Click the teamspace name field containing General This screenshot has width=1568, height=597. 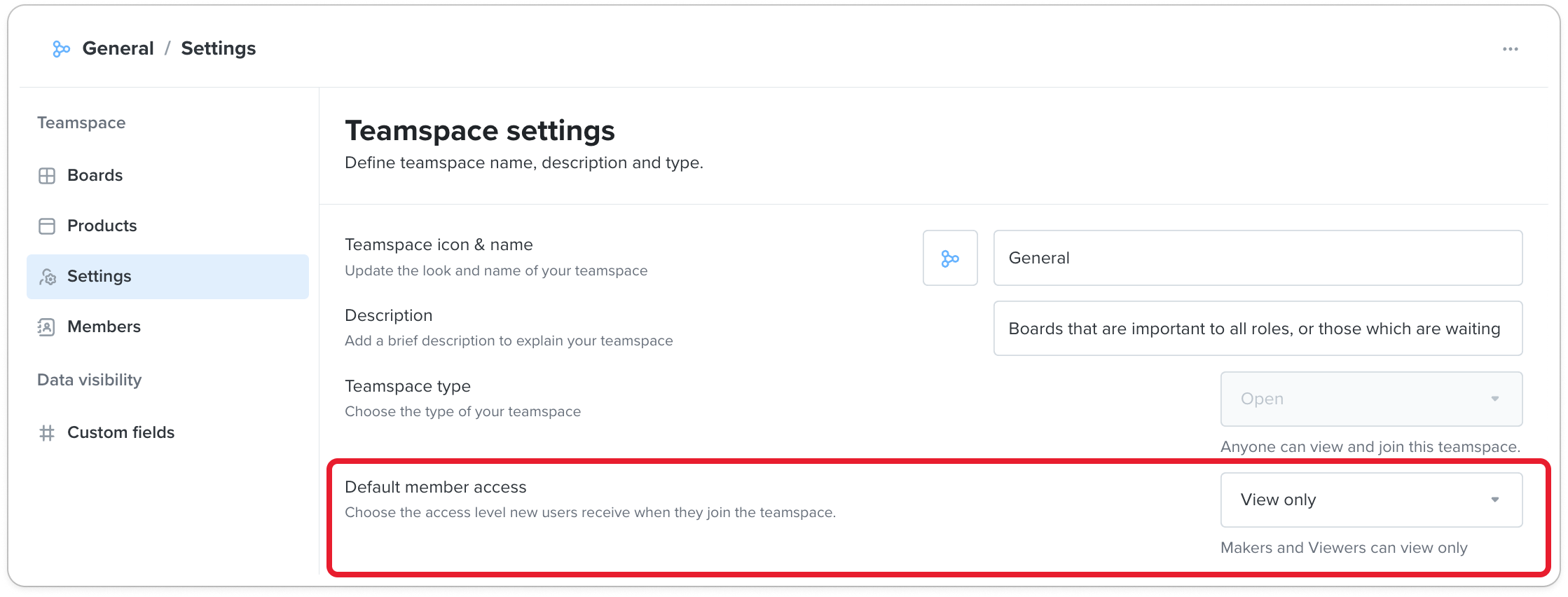[1258, 258]
